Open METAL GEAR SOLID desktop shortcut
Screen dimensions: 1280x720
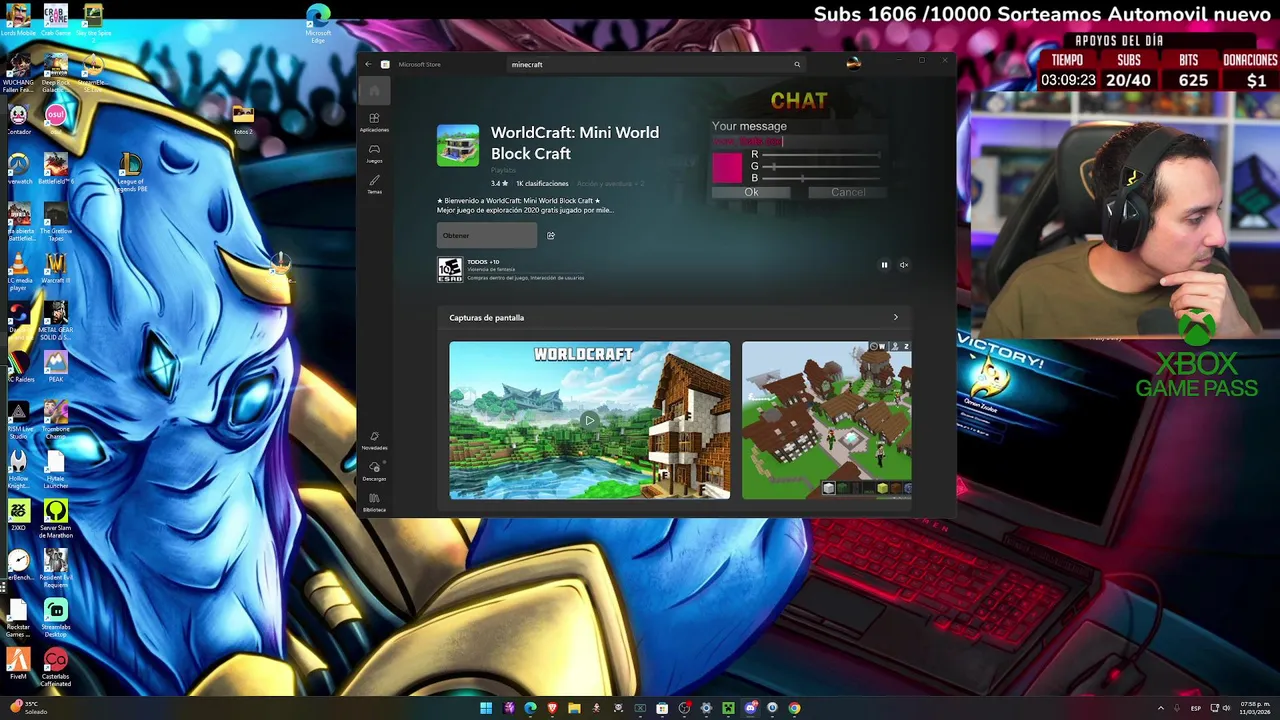(56, 321)
